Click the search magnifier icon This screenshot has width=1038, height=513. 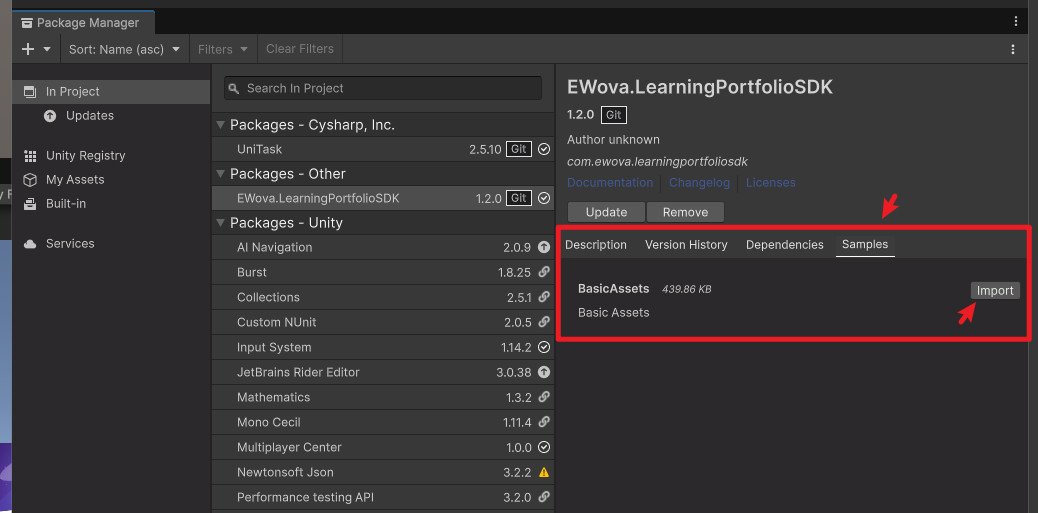(x=234, y=88)
